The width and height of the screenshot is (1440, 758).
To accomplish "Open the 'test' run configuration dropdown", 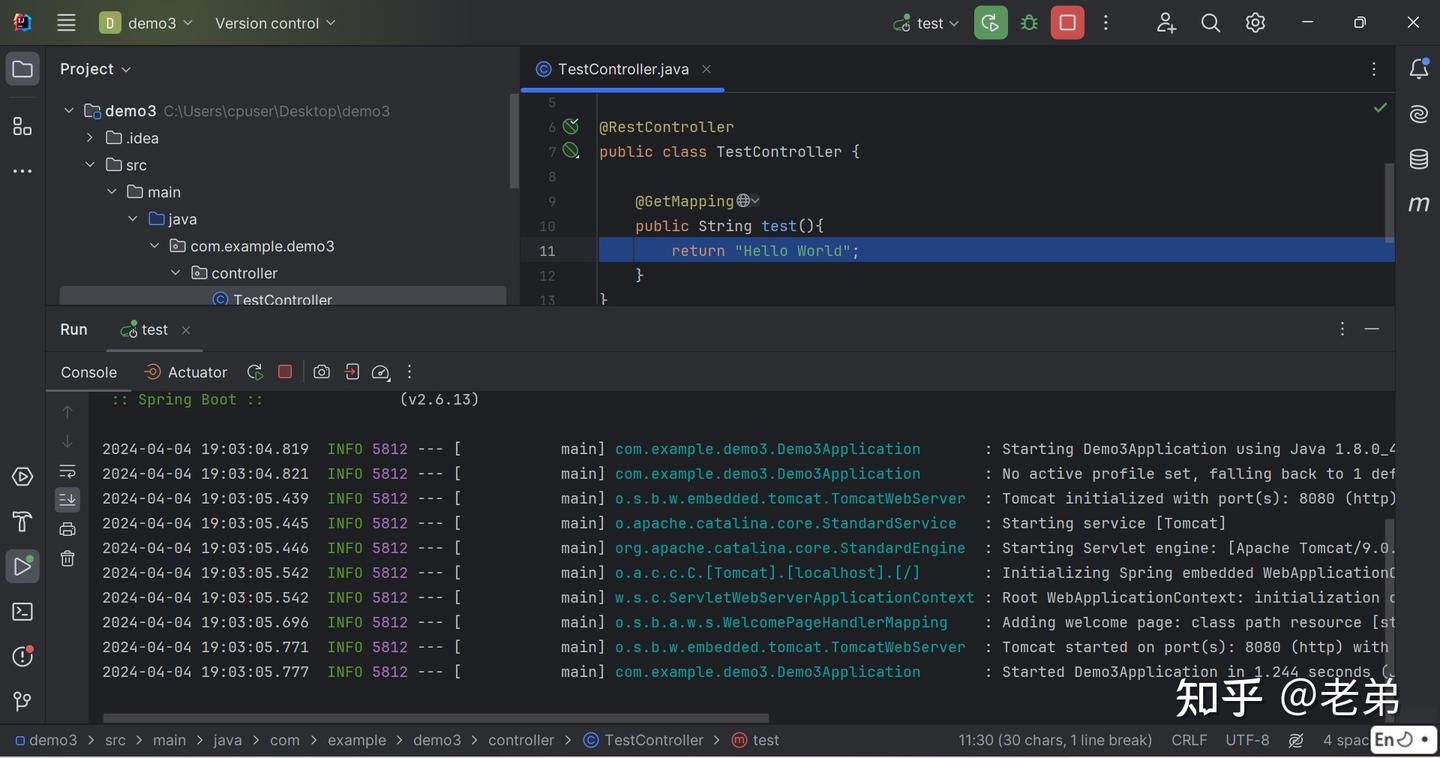I will [x=927, y=23].
